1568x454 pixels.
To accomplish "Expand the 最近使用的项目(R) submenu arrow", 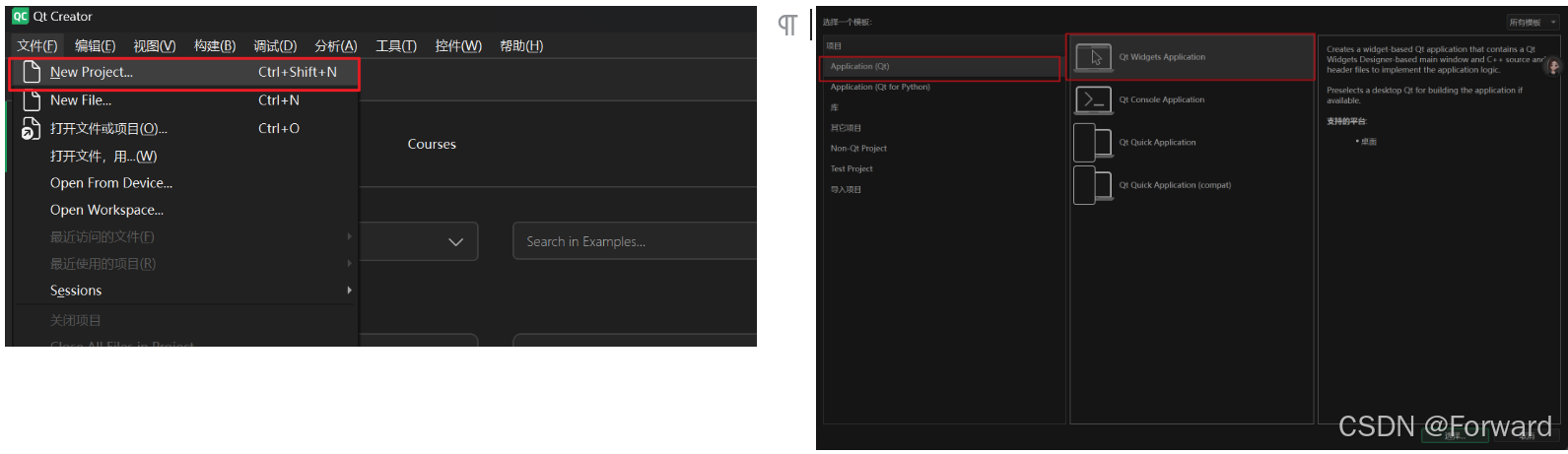I will (350, 264).
